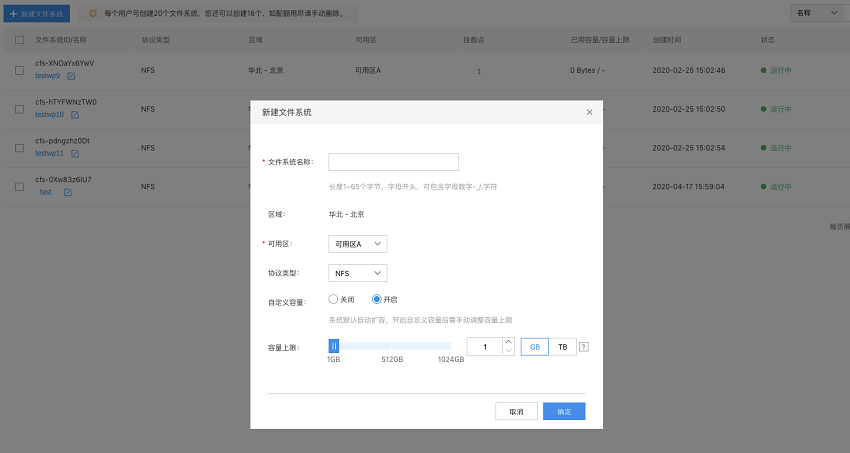Click edit icon next to testwp10
The height and width of the screenshot is (453, 850).
coord(75,115)
